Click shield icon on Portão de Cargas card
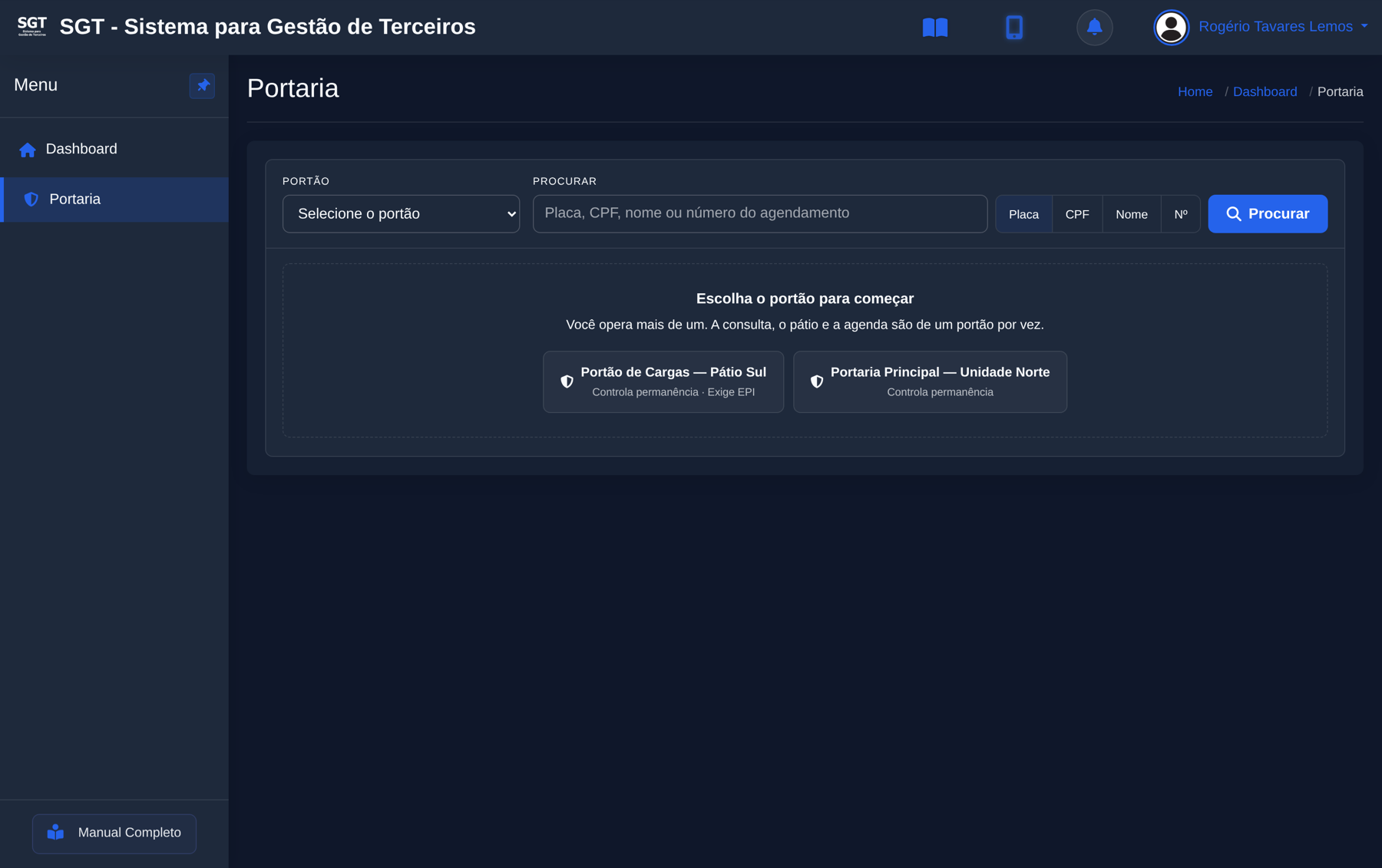 [x=567, y=381]
